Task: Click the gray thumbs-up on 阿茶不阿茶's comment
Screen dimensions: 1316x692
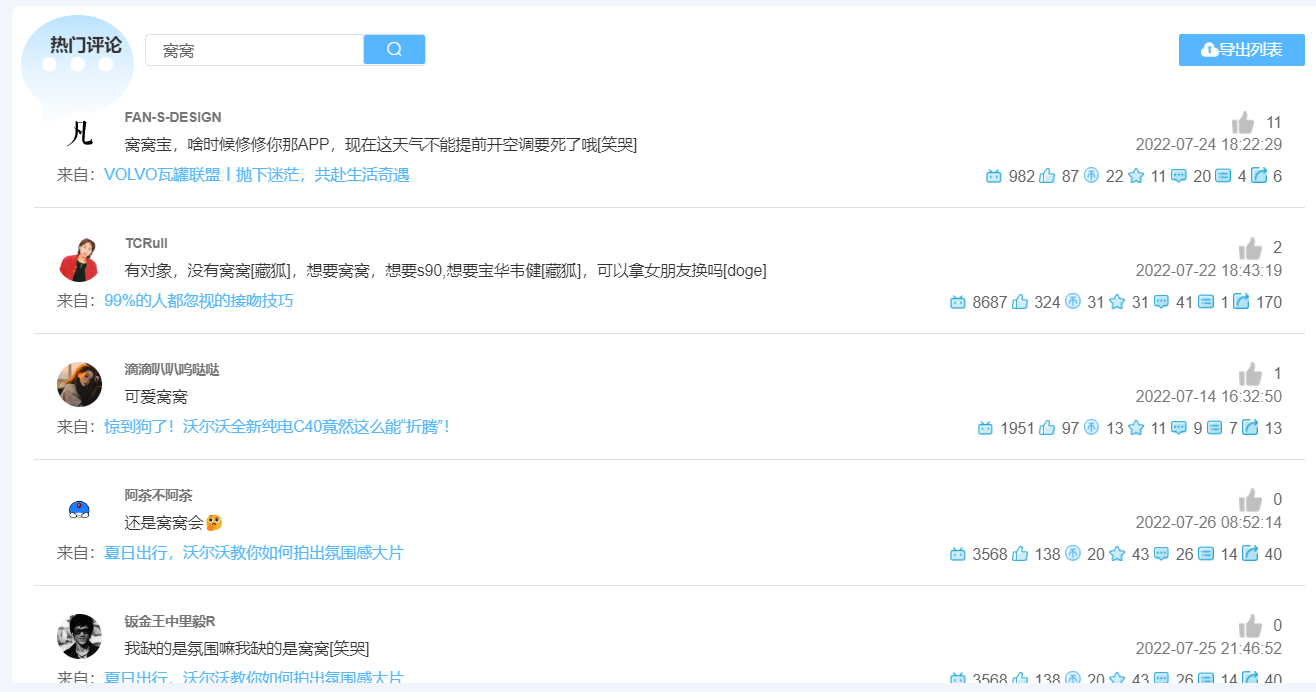Action: pyautogui.click(x=1250, y=500)
